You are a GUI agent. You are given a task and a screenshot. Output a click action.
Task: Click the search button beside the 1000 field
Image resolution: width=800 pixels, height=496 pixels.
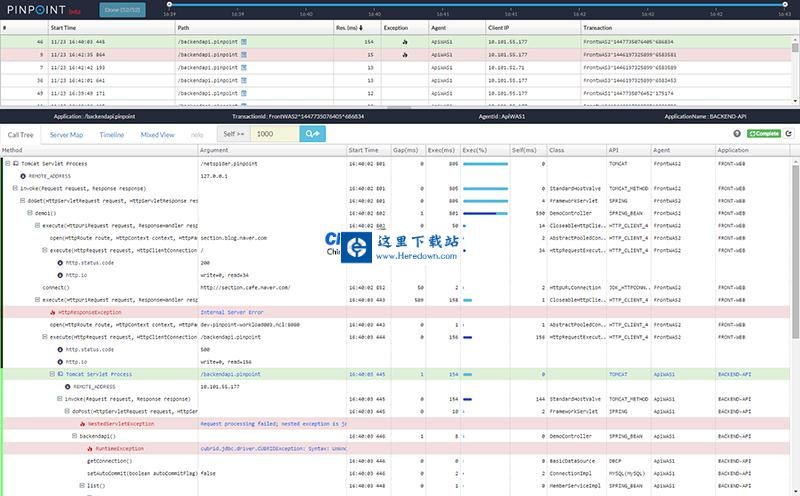pos(312,134)
